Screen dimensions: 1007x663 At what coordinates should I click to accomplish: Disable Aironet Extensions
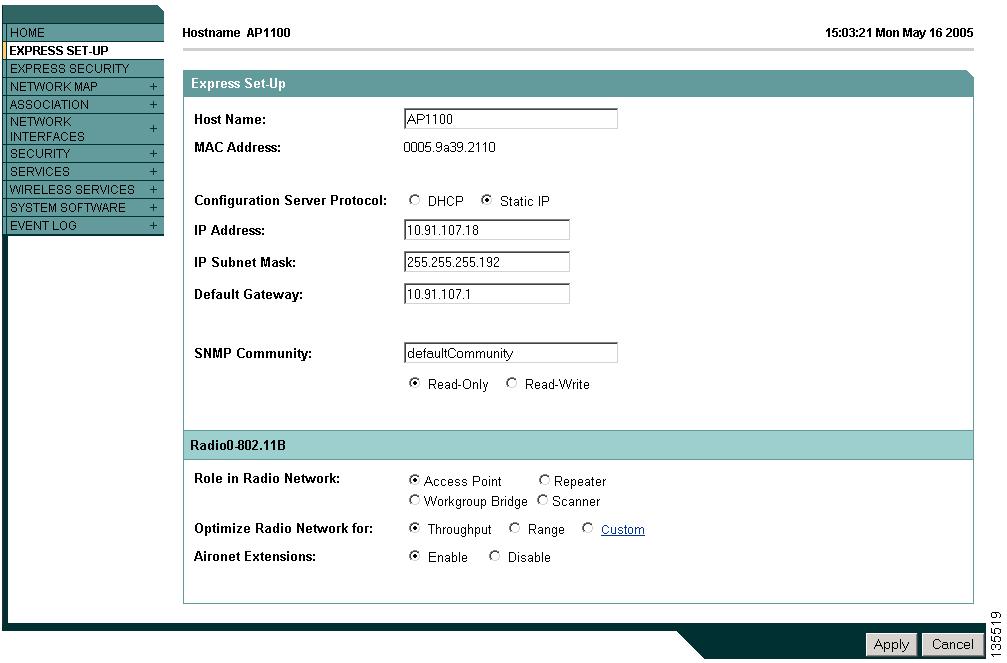494,556
